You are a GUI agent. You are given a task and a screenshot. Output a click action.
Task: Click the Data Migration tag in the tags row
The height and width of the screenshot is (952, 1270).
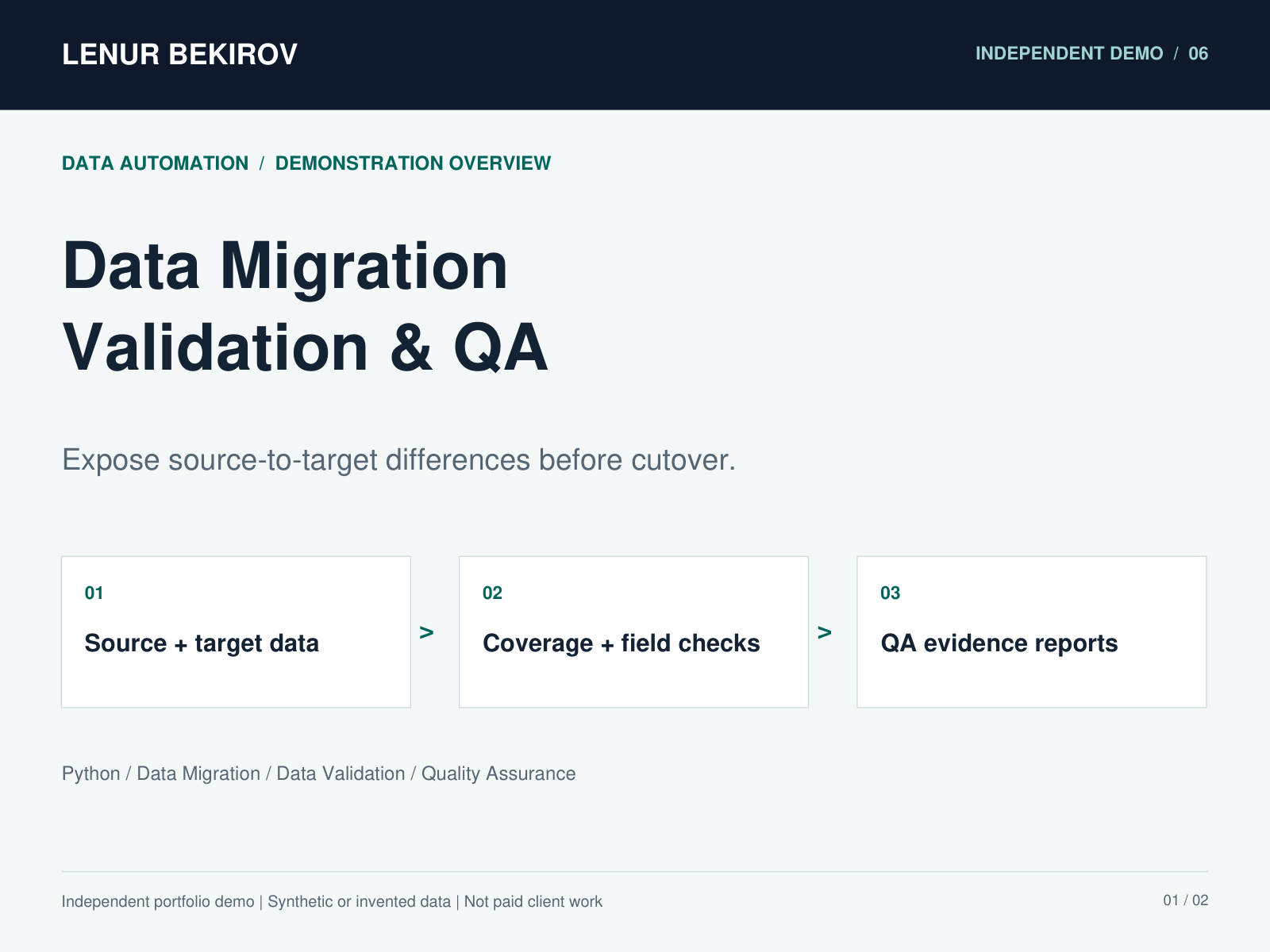pos(198,773)
